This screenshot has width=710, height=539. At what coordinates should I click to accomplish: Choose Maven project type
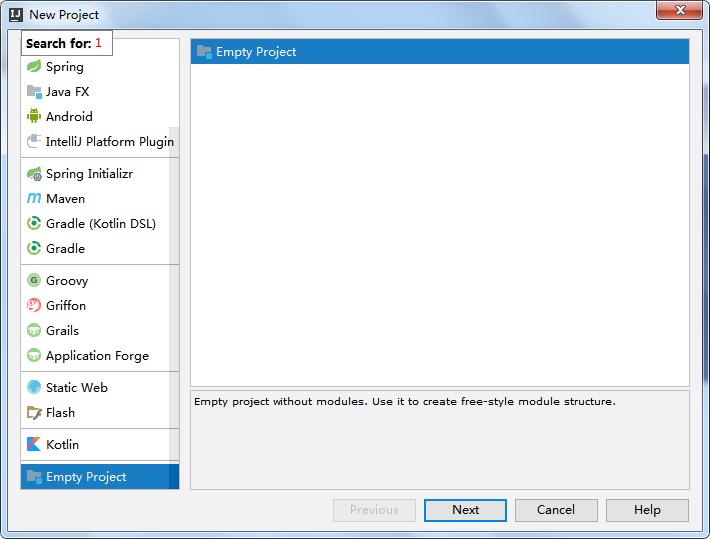[x=100, y=198]
